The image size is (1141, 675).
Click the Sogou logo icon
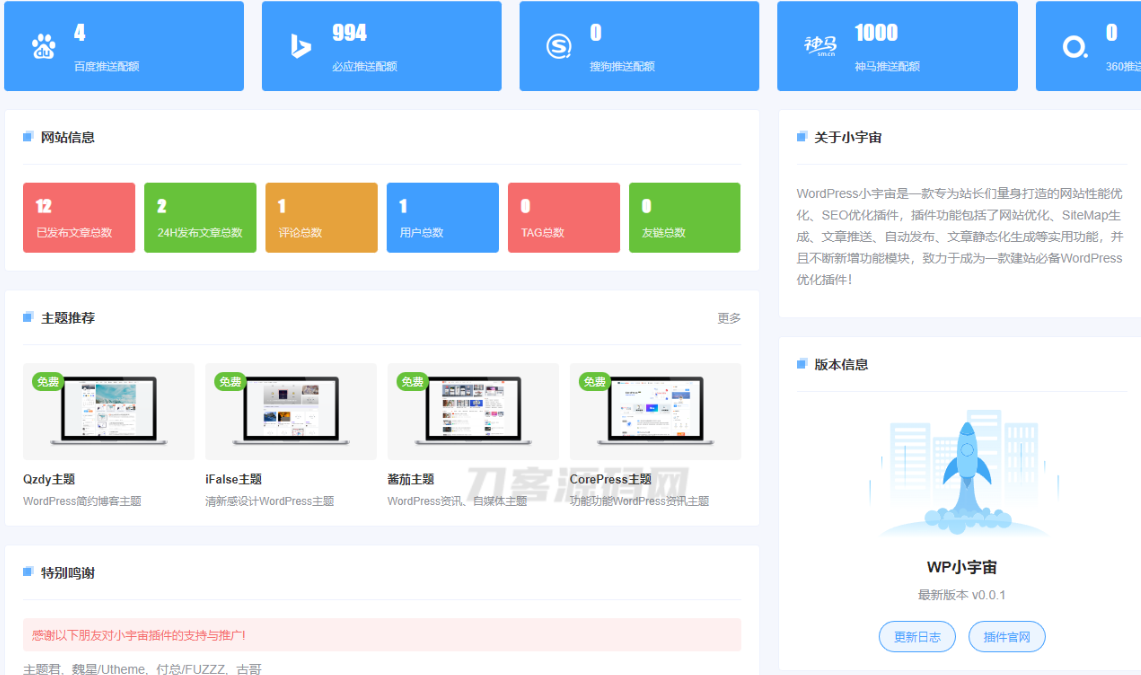pyautogui.click(x=559, y=47)
